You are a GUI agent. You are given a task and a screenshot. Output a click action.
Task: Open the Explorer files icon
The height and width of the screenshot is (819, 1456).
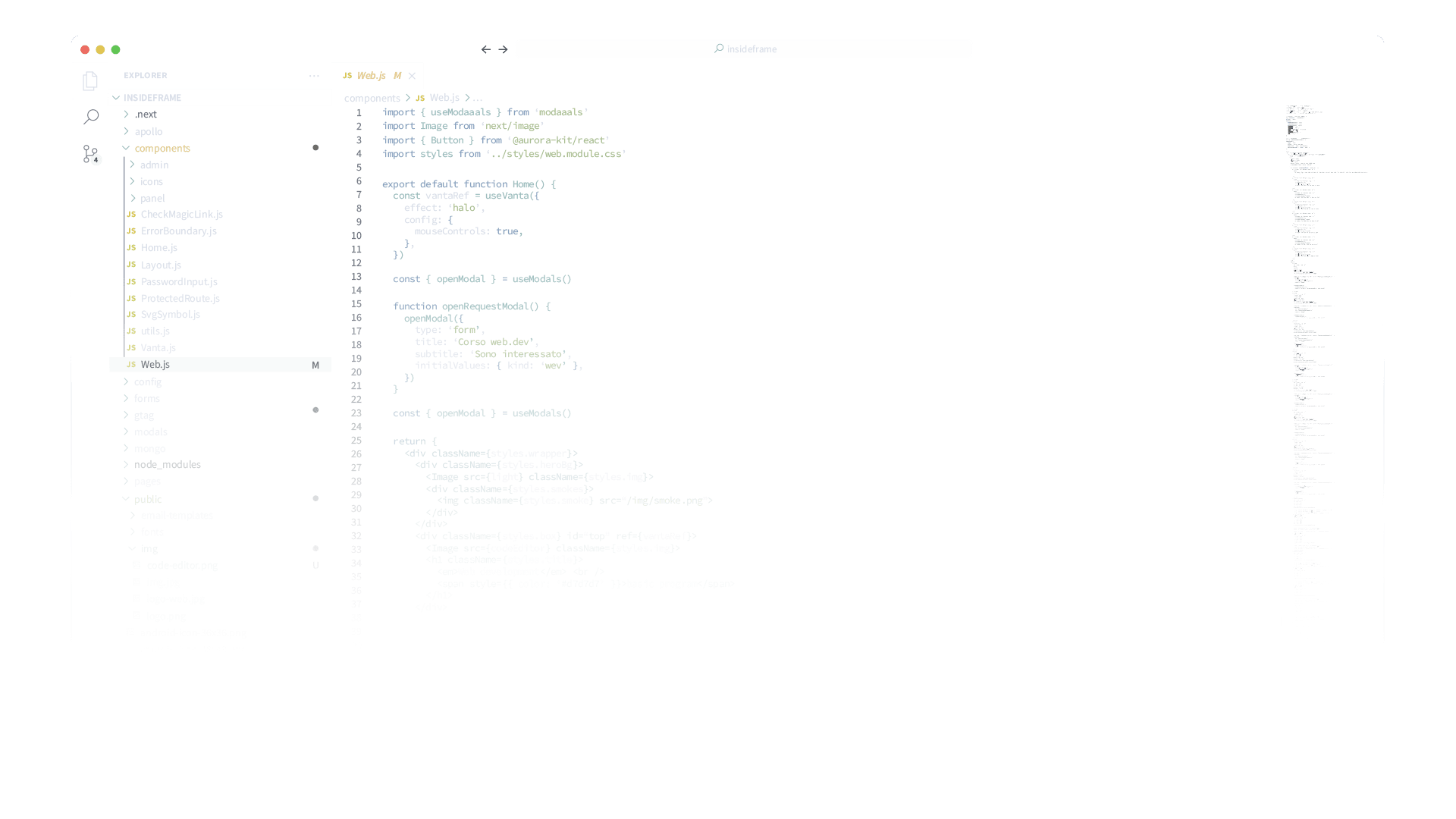[90, 81]
